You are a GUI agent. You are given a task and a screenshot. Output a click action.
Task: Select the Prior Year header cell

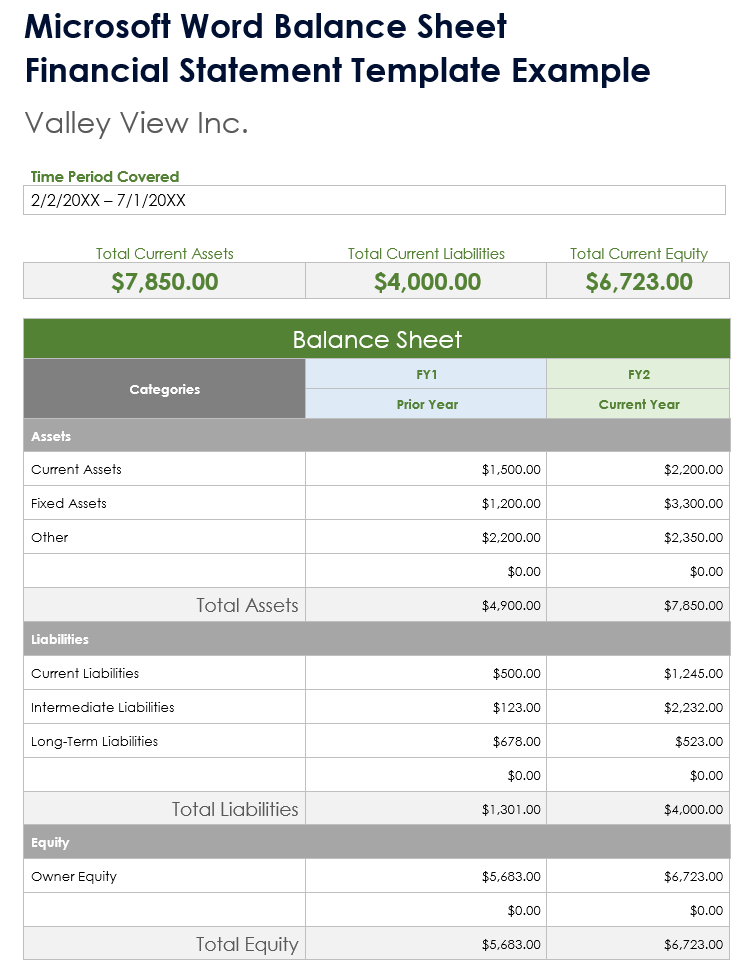pos(427,404)
